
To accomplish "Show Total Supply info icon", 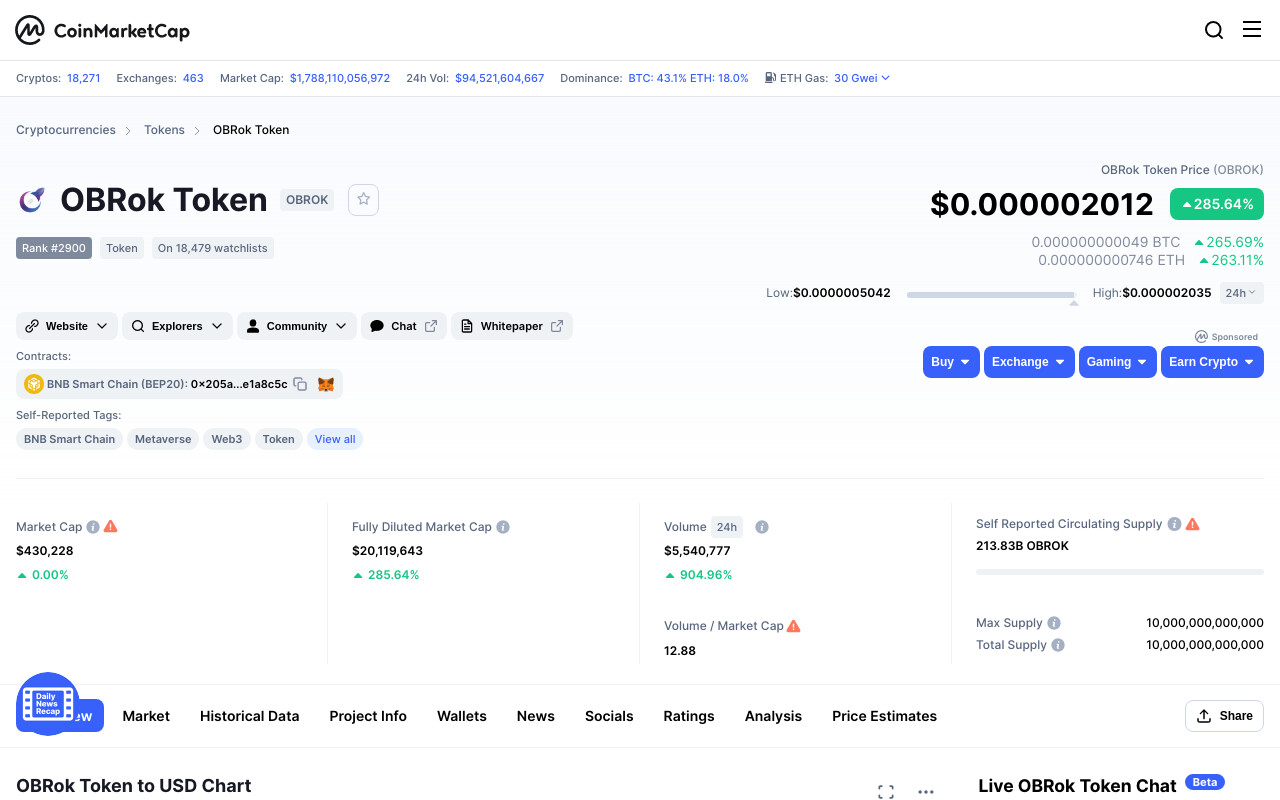I will 1058,645.
